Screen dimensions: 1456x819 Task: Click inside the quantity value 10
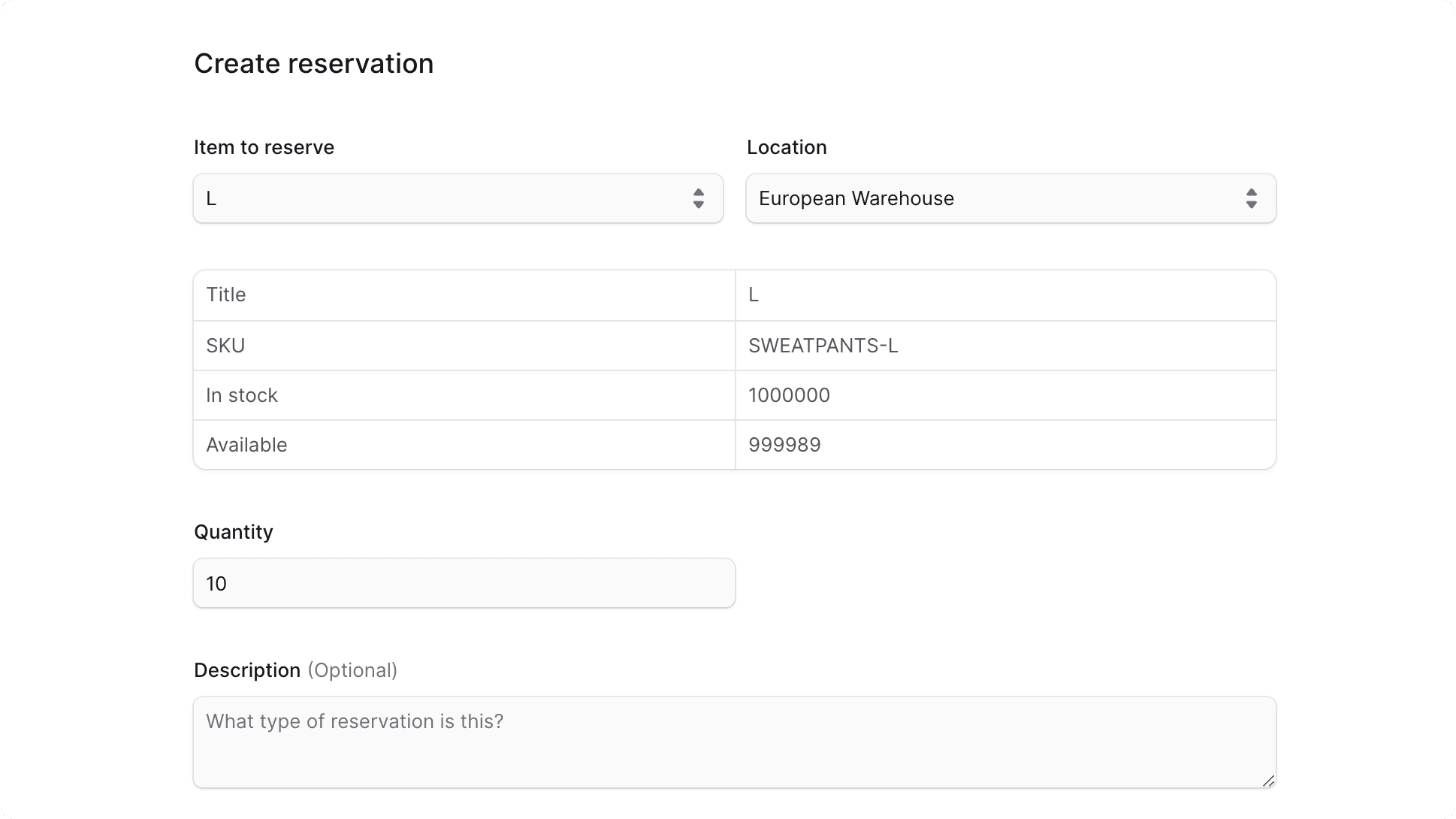pos(216,583)
